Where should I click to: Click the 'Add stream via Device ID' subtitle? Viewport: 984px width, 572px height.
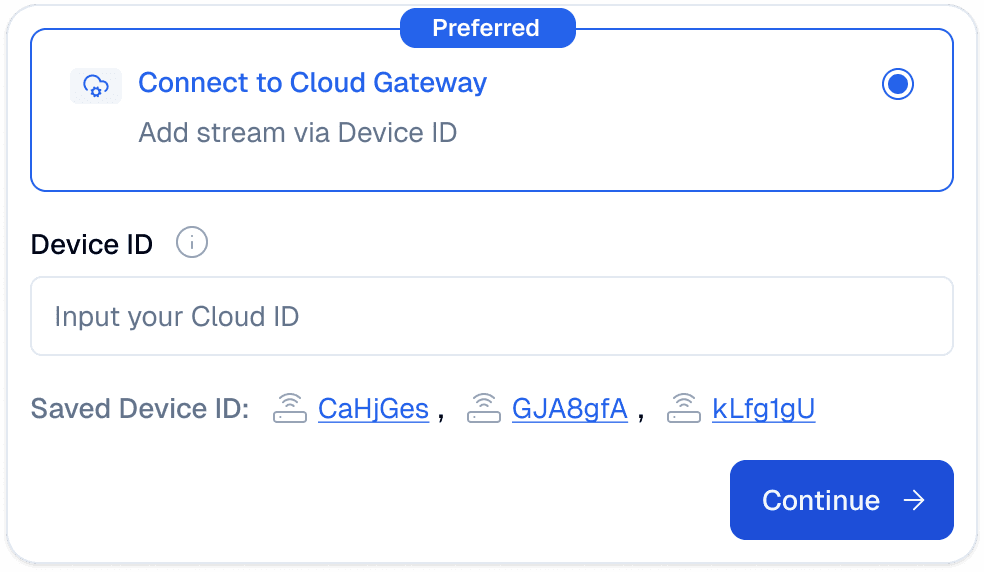297,133
